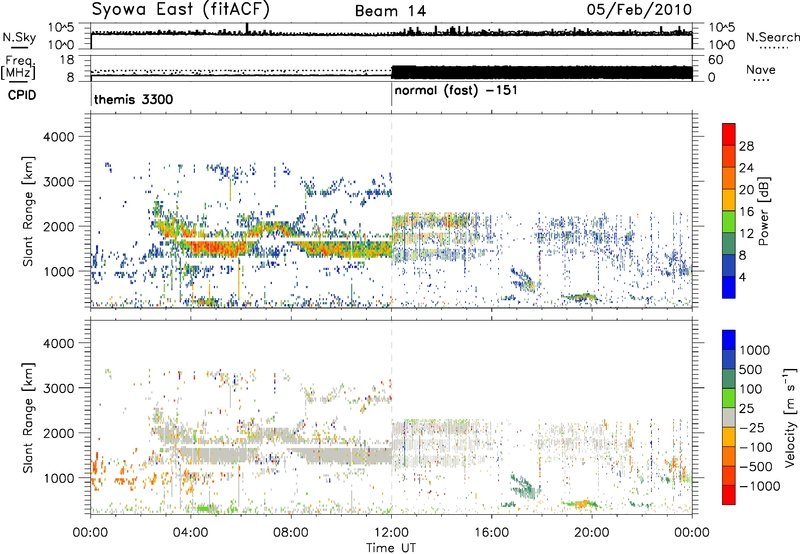
Task: Pick the light green segment of velocity color bar
Action: click(x=729, y=398)
